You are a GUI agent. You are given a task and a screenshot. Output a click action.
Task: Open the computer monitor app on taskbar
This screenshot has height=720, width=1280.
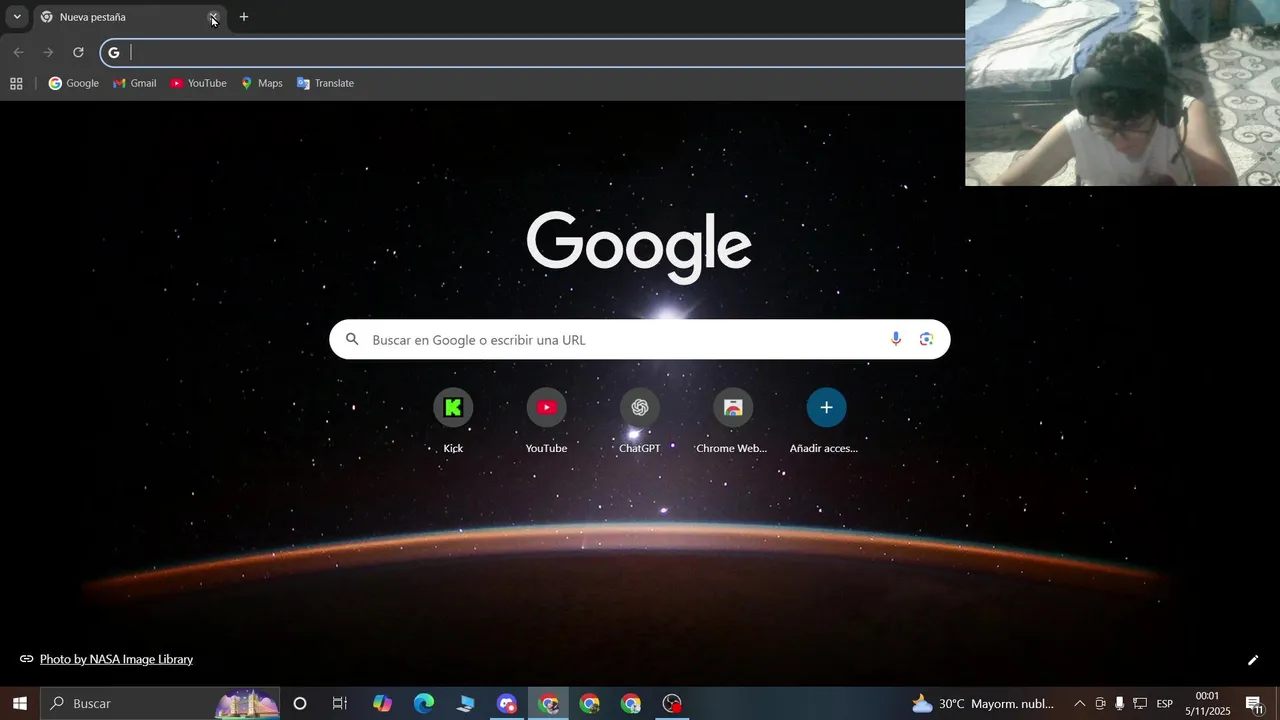465,703
